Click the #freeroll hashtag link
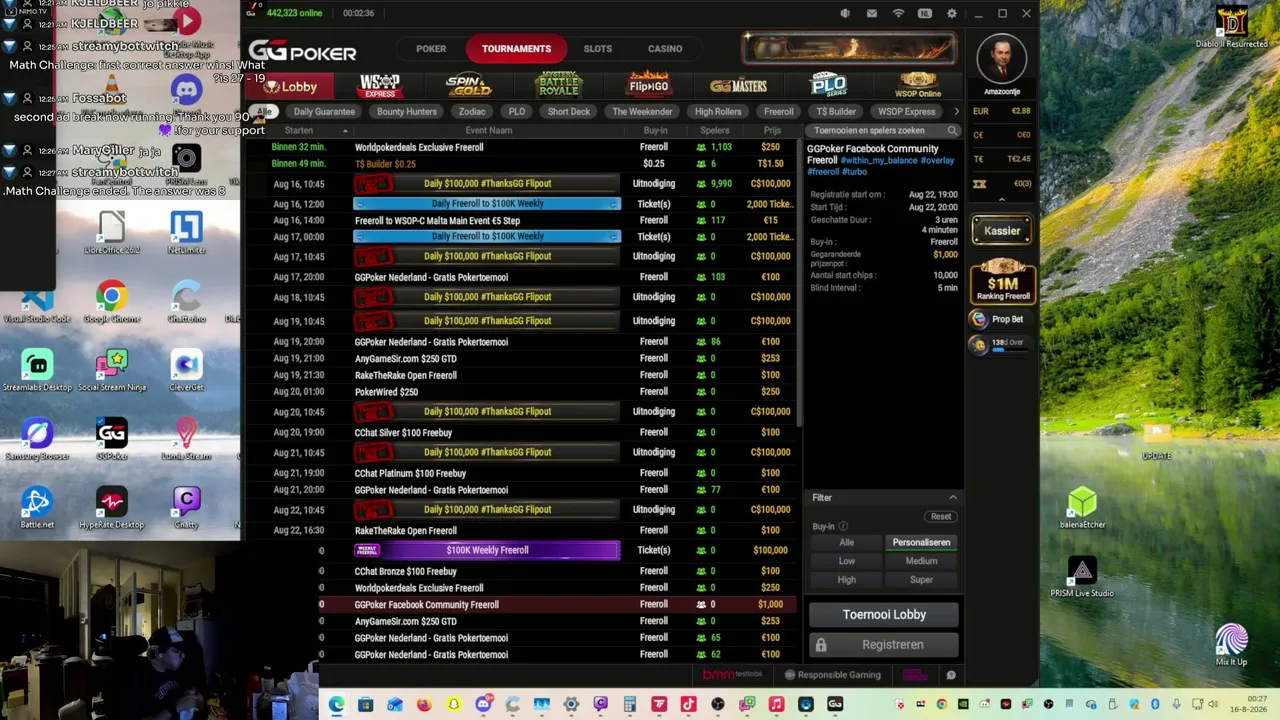The height and width of the screenshot is (720, 1280). coord(823,172)
